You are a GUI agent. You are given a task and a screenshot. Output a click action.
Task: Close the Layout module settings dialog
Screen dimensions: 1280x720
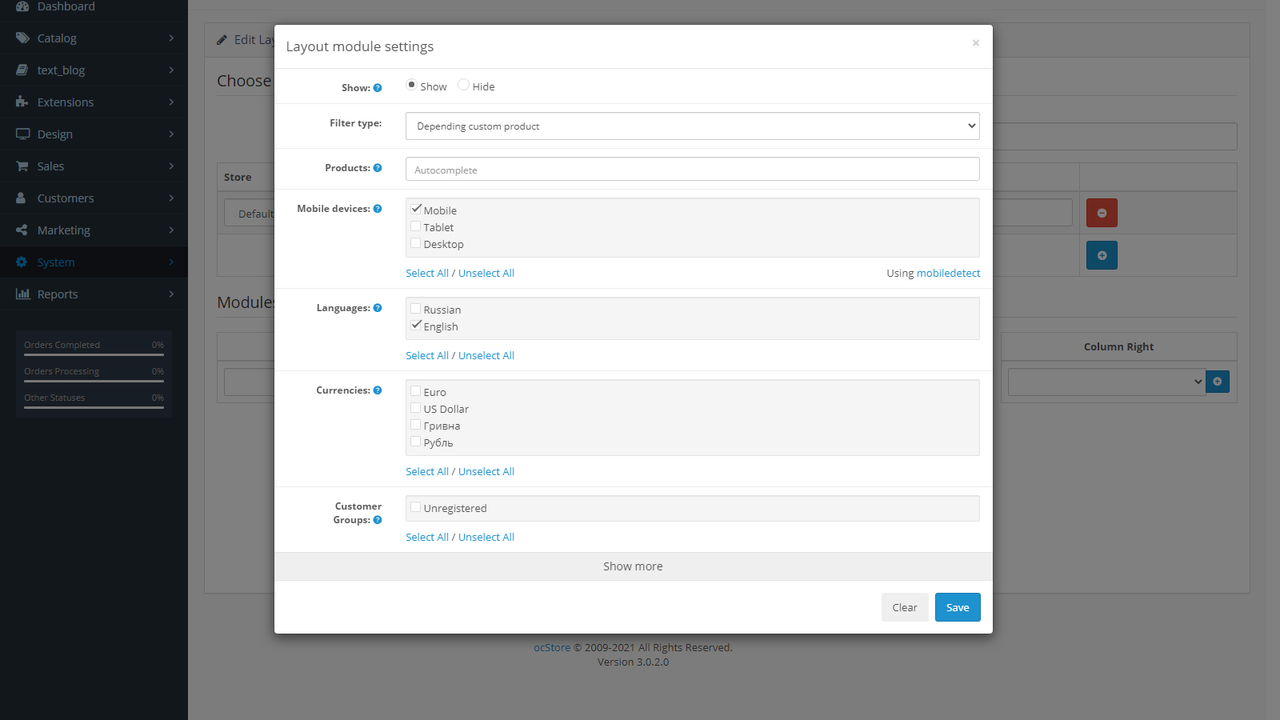click(976, 43)
